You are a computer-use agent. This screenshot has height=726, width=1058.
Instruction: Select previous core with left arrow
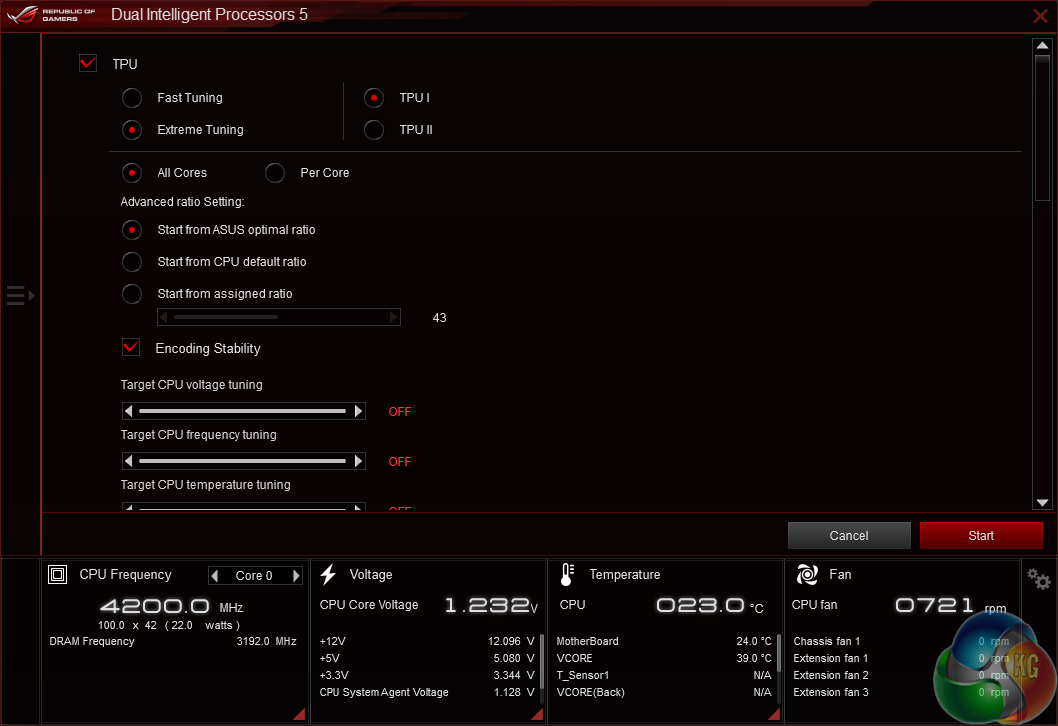coord(214,576)
